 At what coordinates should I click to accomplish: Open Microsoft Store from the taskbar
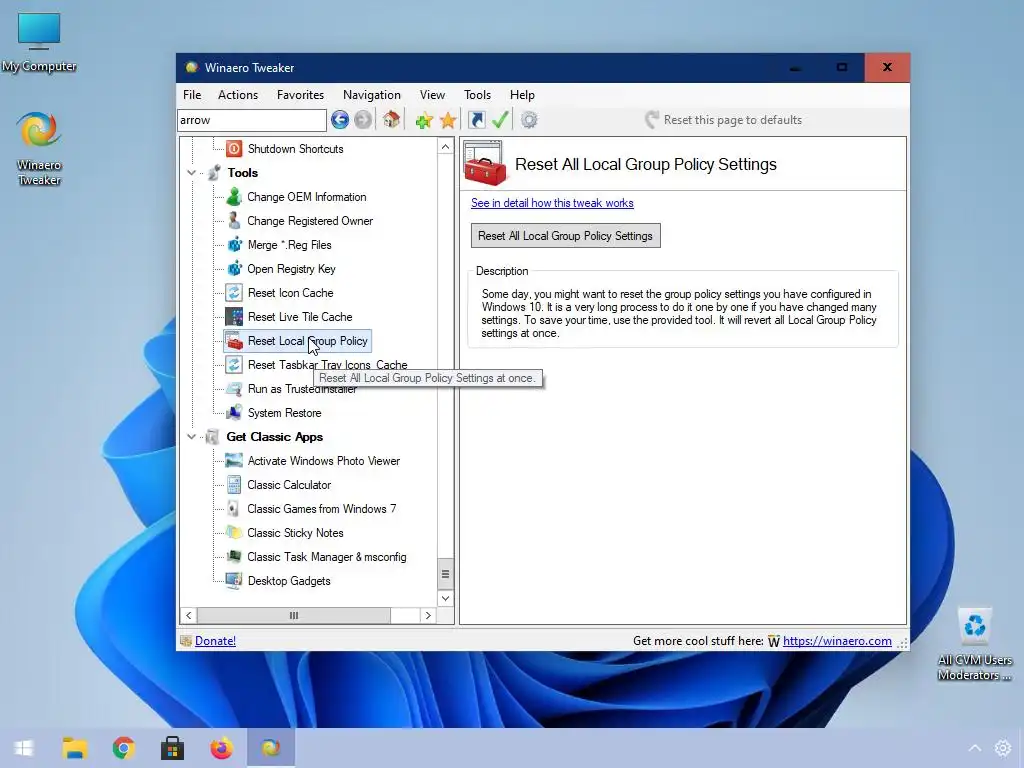(x=172, y=748)
